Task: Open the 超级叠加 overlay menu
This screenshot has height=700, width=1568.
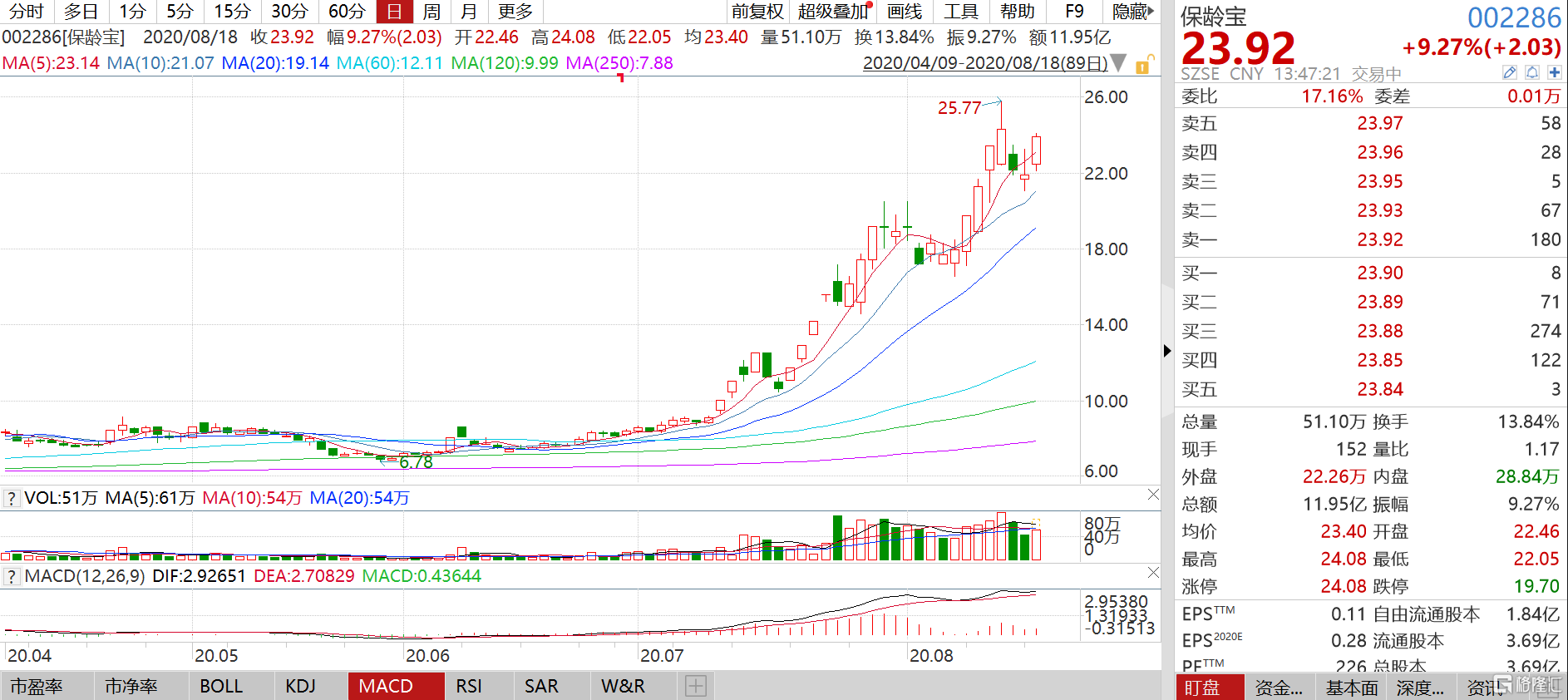Action: pyautogui.click(x=833, y=12)
